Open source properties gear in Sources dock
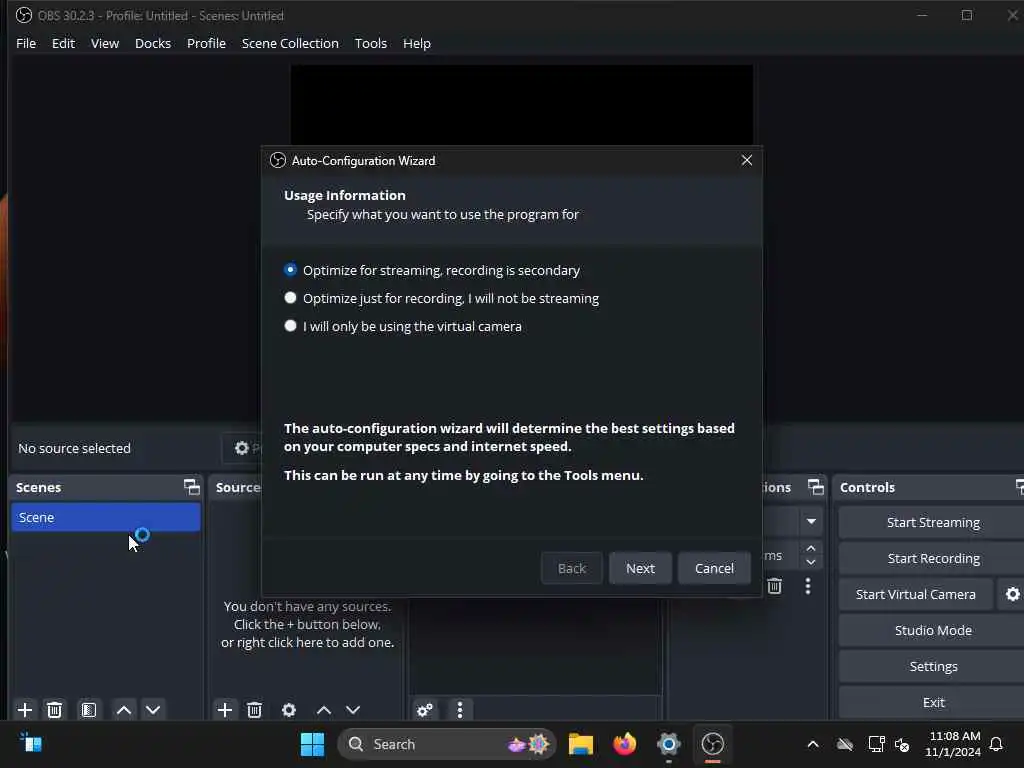Screen dimensions: 1024x768 289,710
